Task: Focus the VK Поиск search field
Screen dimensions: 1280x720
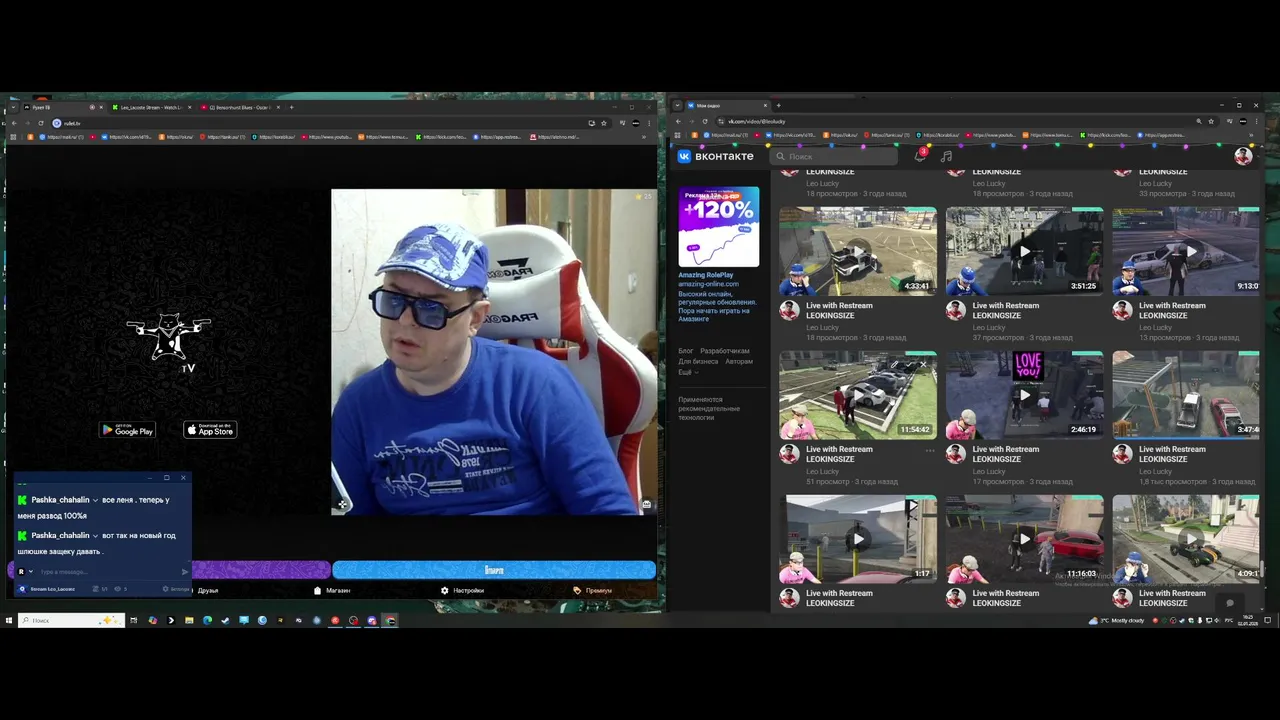Action: [835, 156]
